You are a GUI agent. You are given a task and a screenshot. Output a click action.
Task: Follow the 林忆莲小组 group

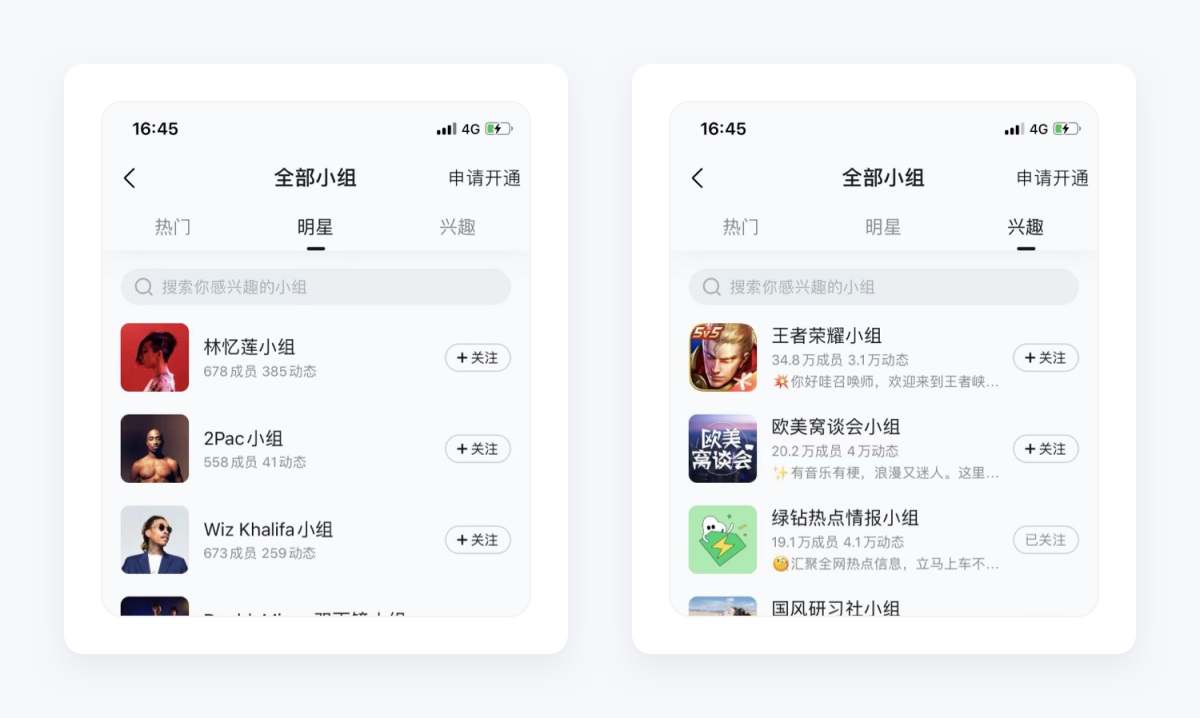pos(478,358)
